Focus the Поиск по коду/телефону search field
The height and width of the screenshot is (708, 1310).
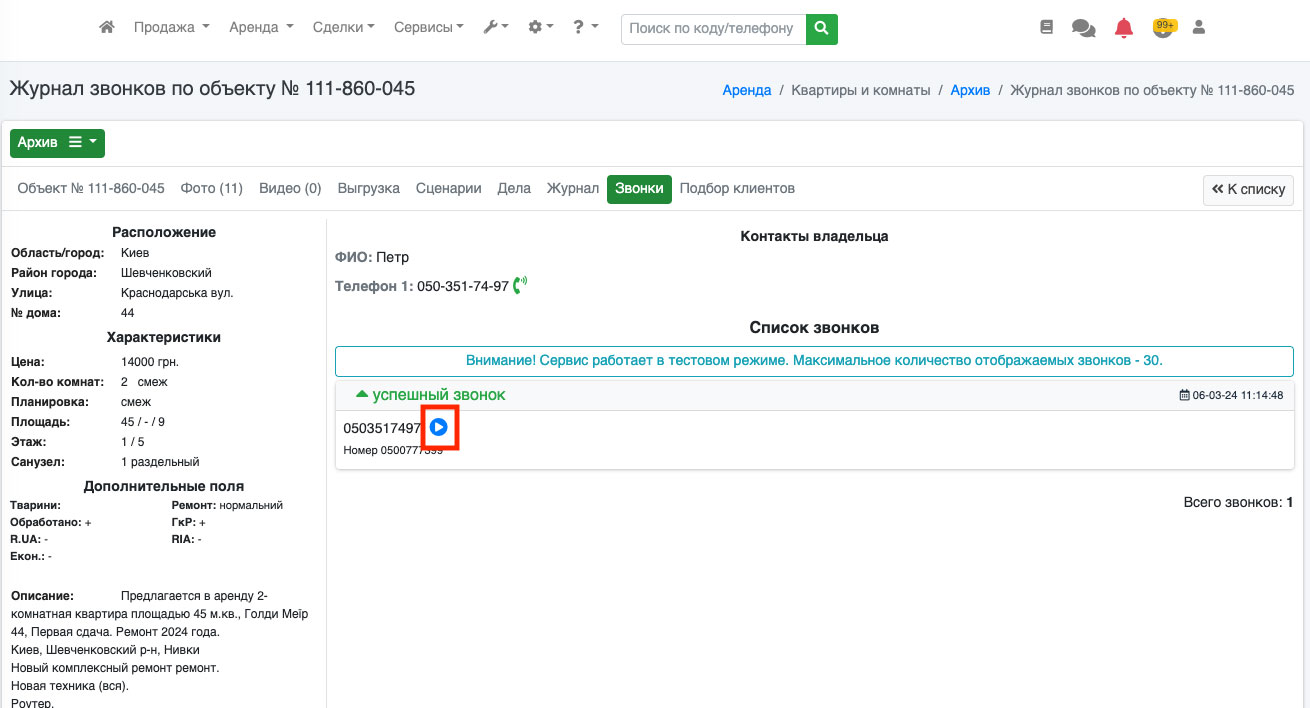(x=713, y=29)
